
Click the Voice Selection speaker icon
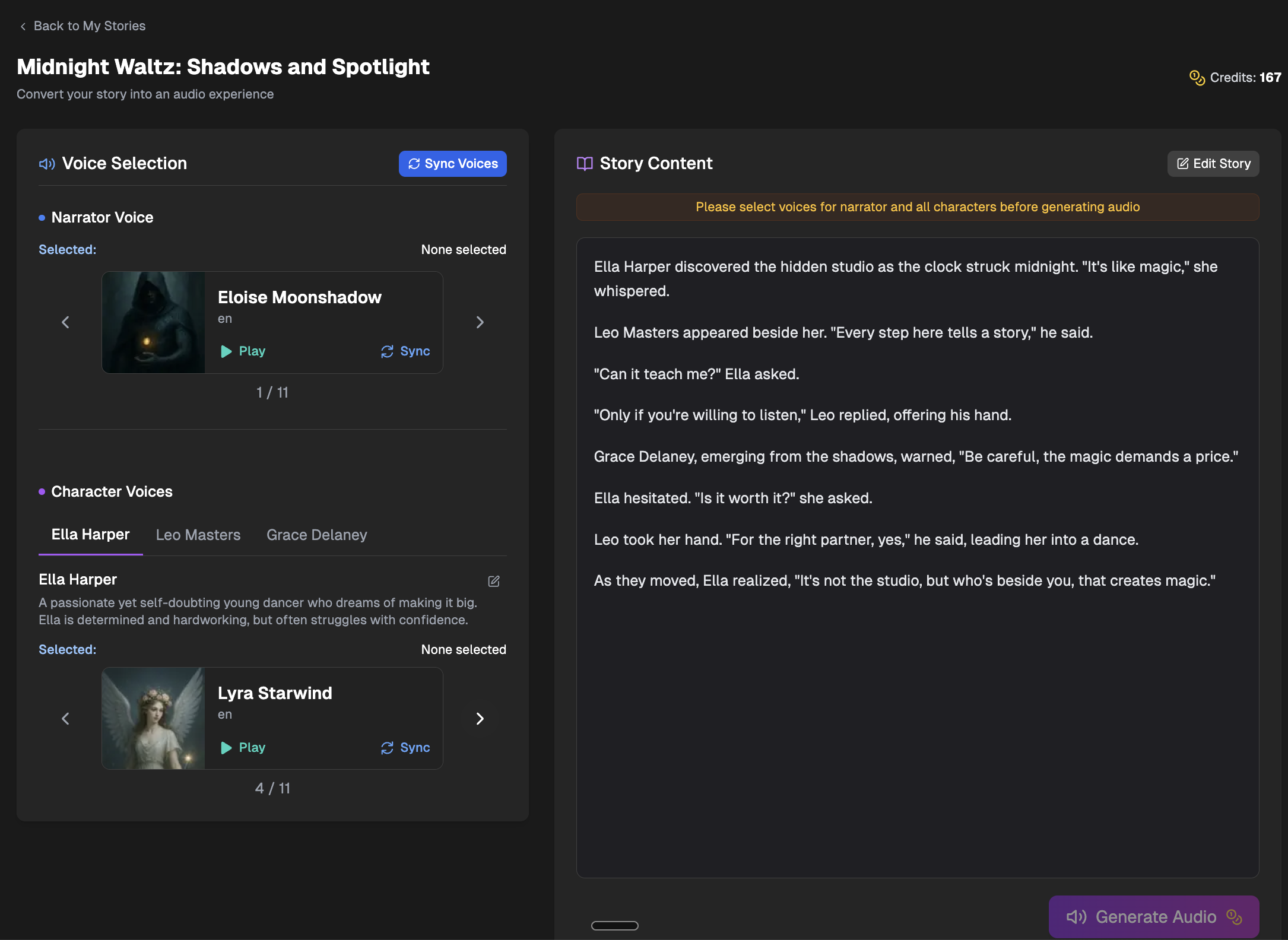[47, 164]
